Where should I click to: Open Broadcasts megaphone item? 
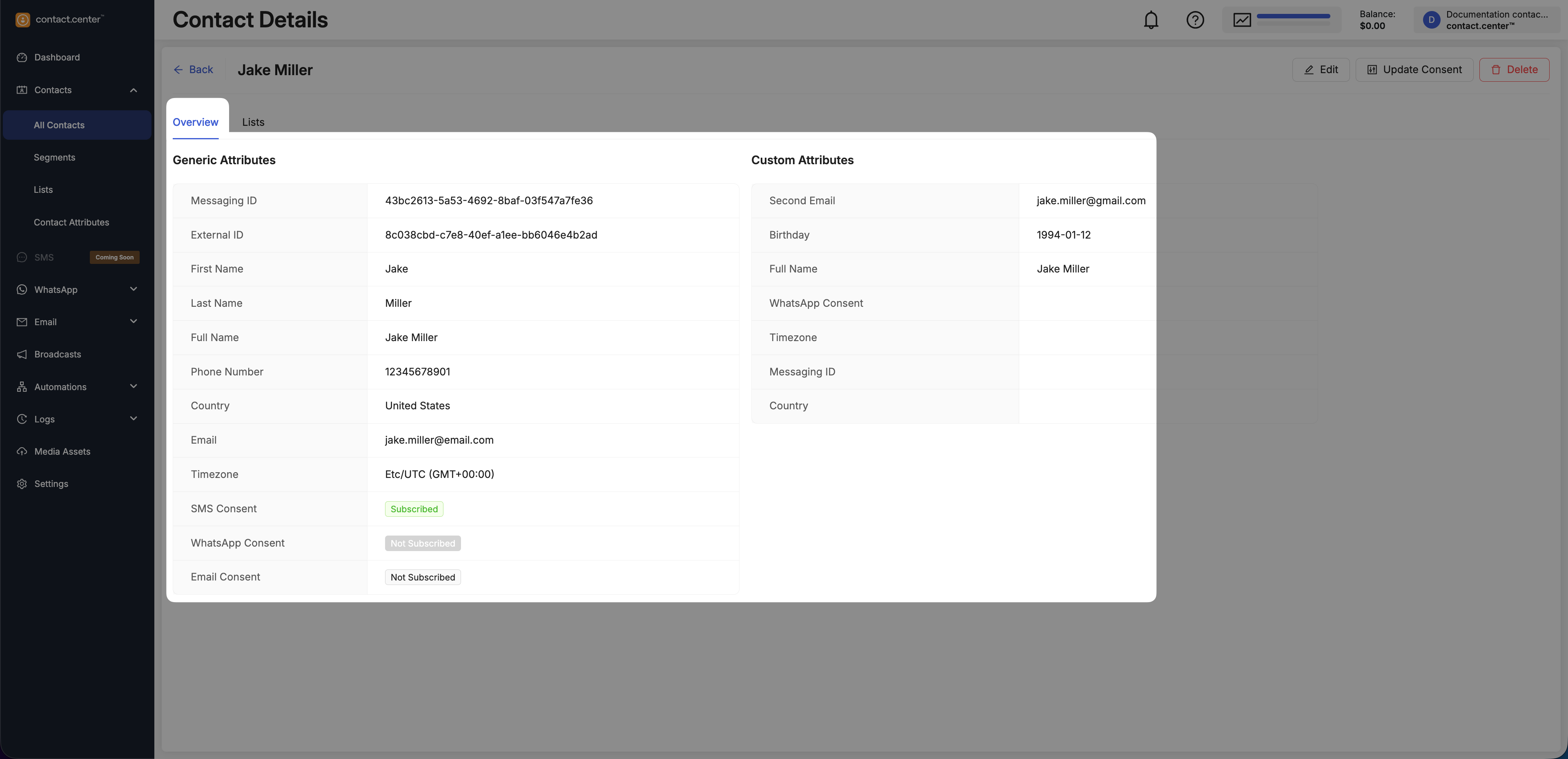point(57,355)
